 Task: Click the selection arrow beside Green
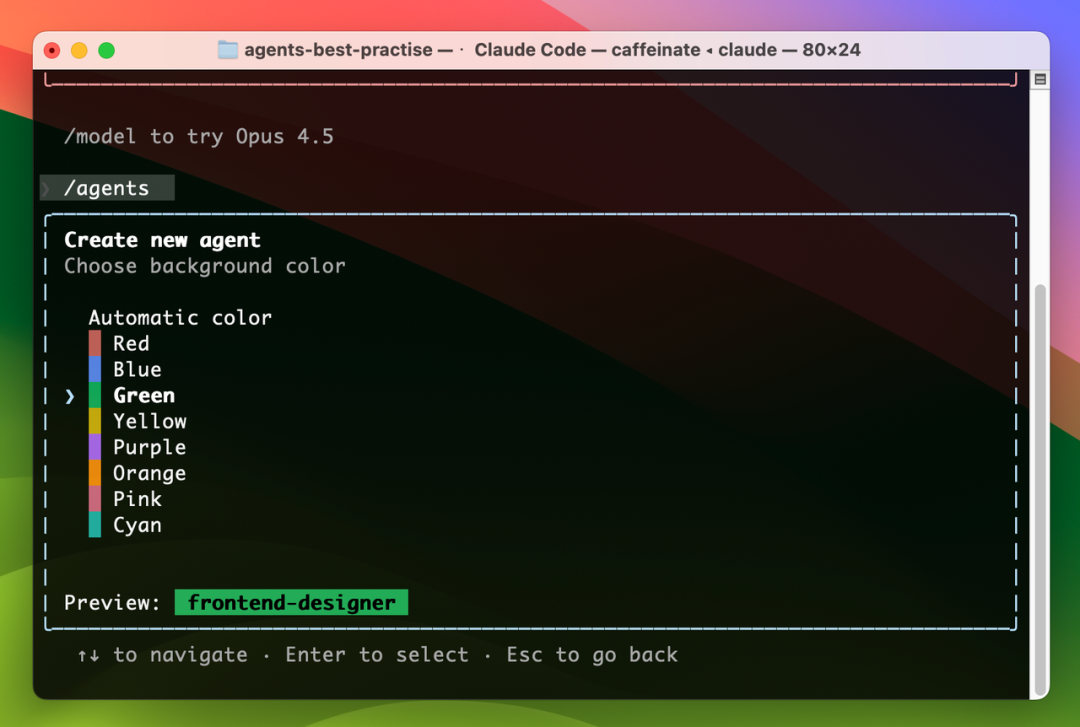tap(70, 396)
